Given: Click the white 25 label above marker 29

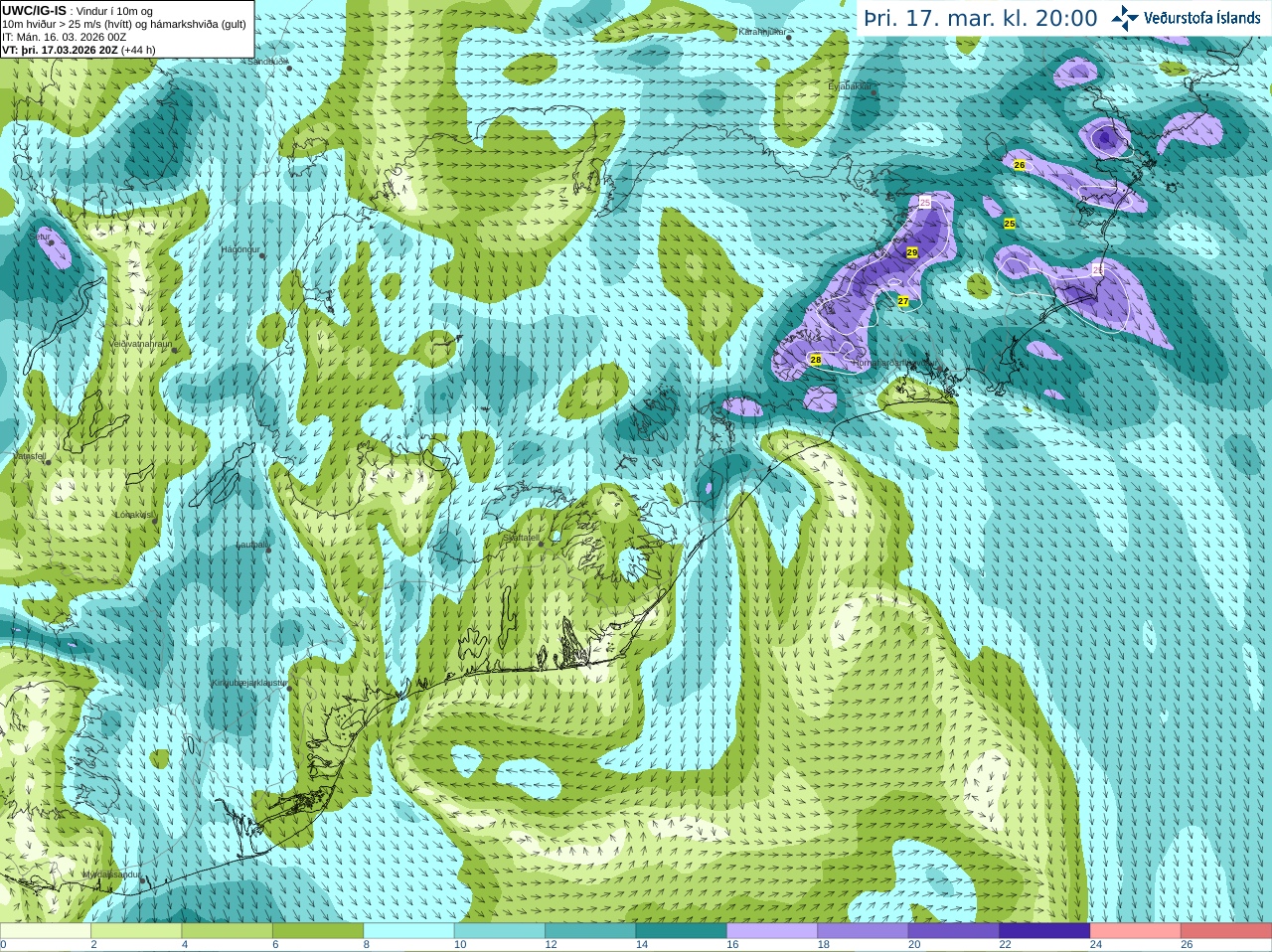Looking at the screenshot, I should coord(925,203).
